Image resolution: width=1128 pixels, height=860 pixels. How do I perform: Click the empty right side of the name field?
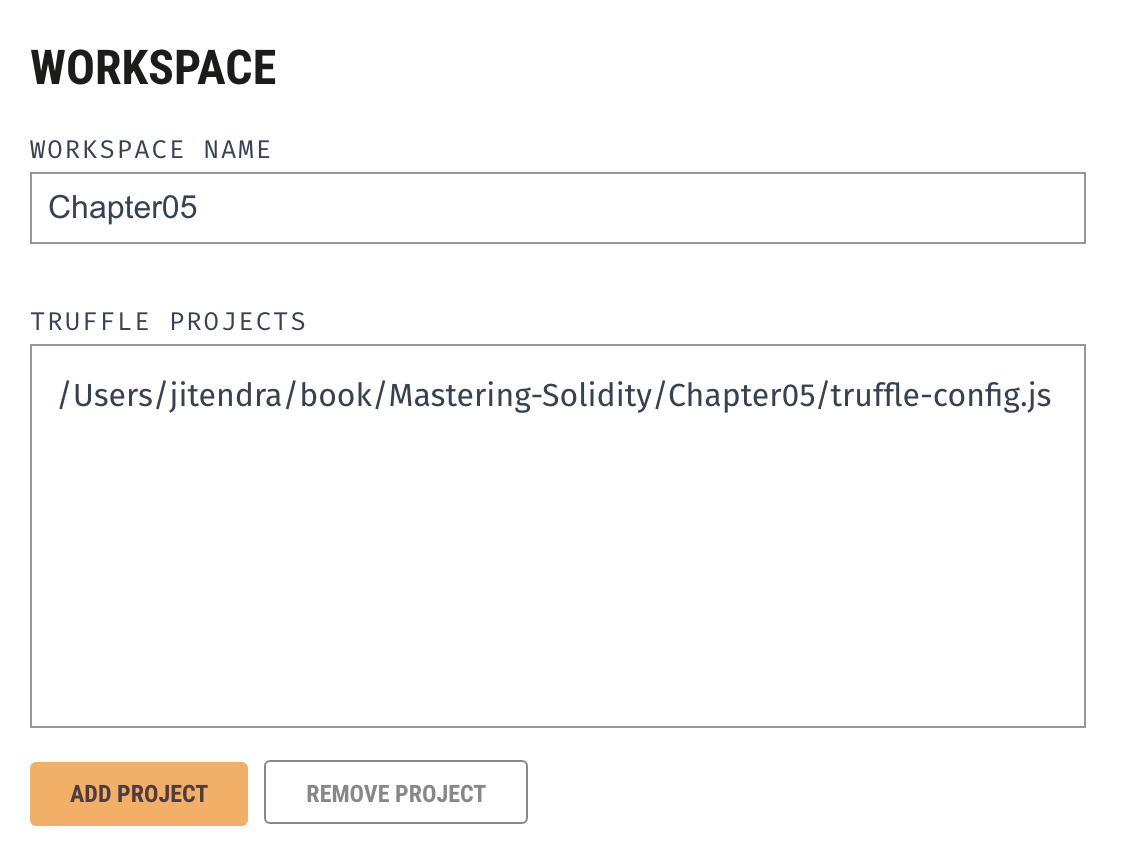point(800,208)
